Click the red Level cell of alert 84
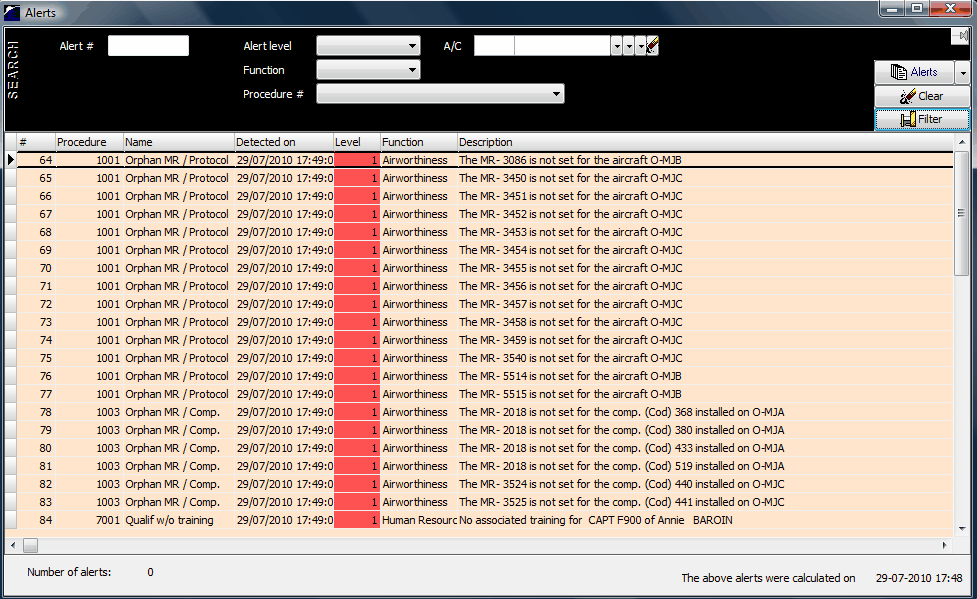 click(356, 520)
